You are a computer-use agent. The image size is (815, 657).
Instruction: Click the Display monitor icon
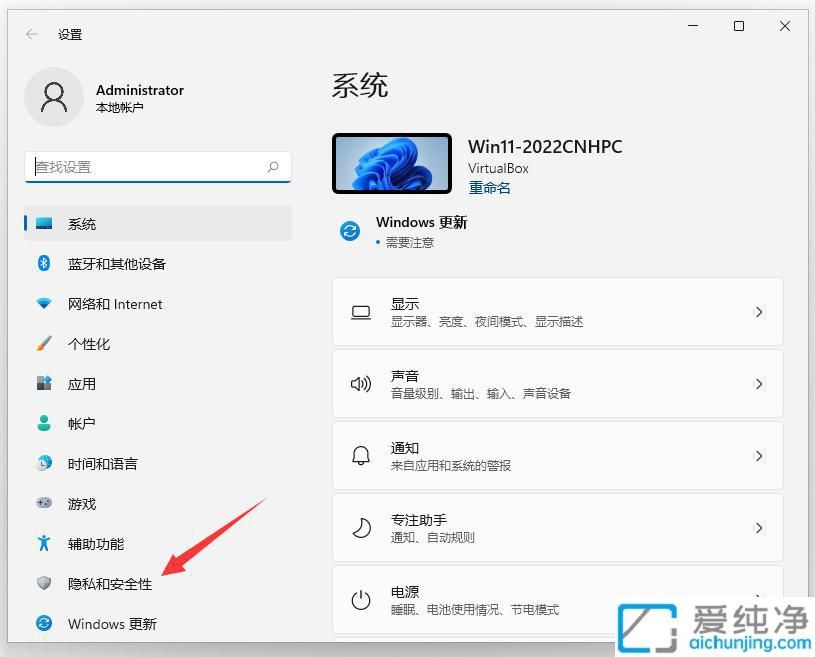[361, 311]
